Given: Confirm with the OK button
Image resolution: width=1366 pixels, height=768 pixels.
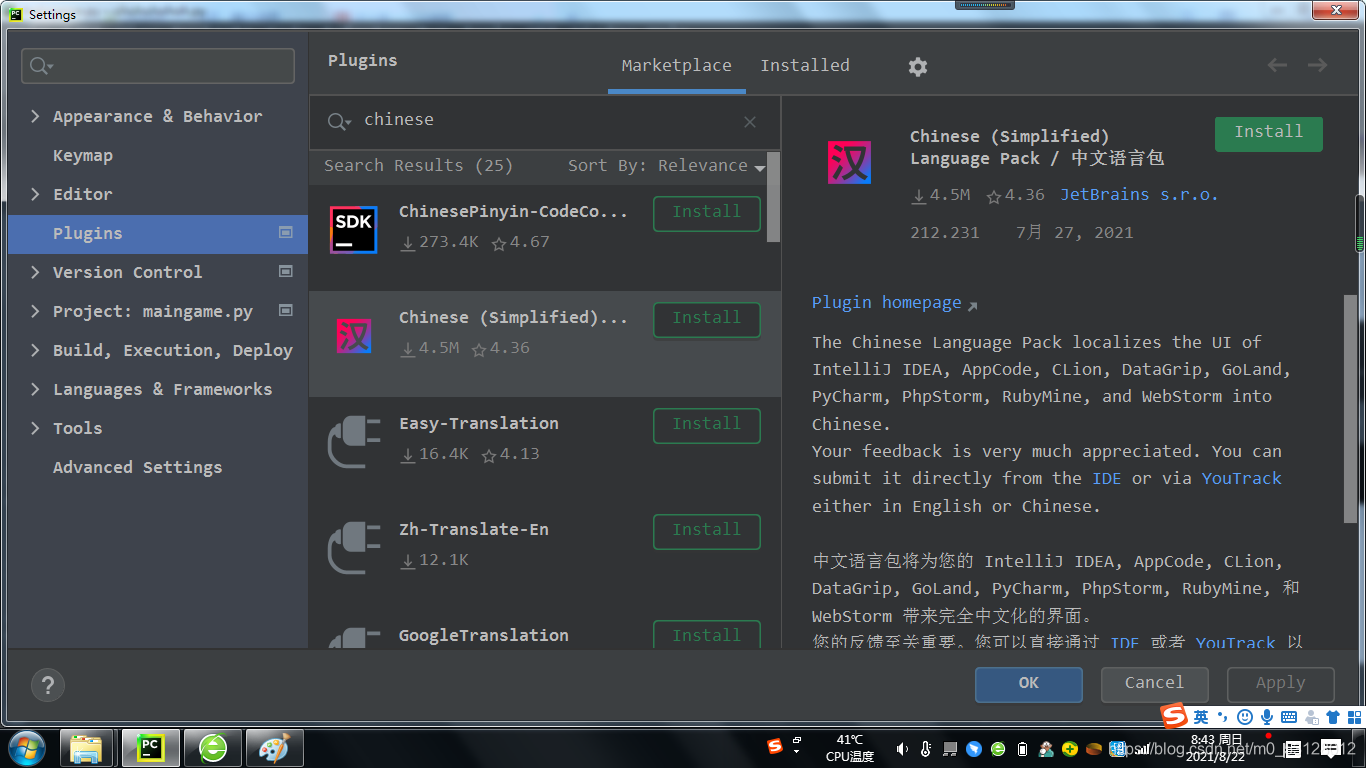Looking at the screenshot, I should point(1029,684).
